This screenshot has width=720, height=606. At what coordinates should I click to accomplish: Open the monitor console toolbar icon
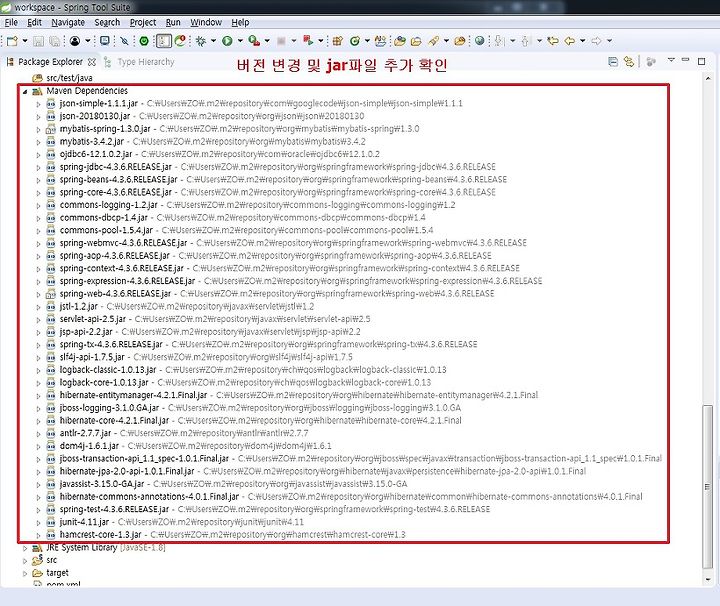click(105, 41)
